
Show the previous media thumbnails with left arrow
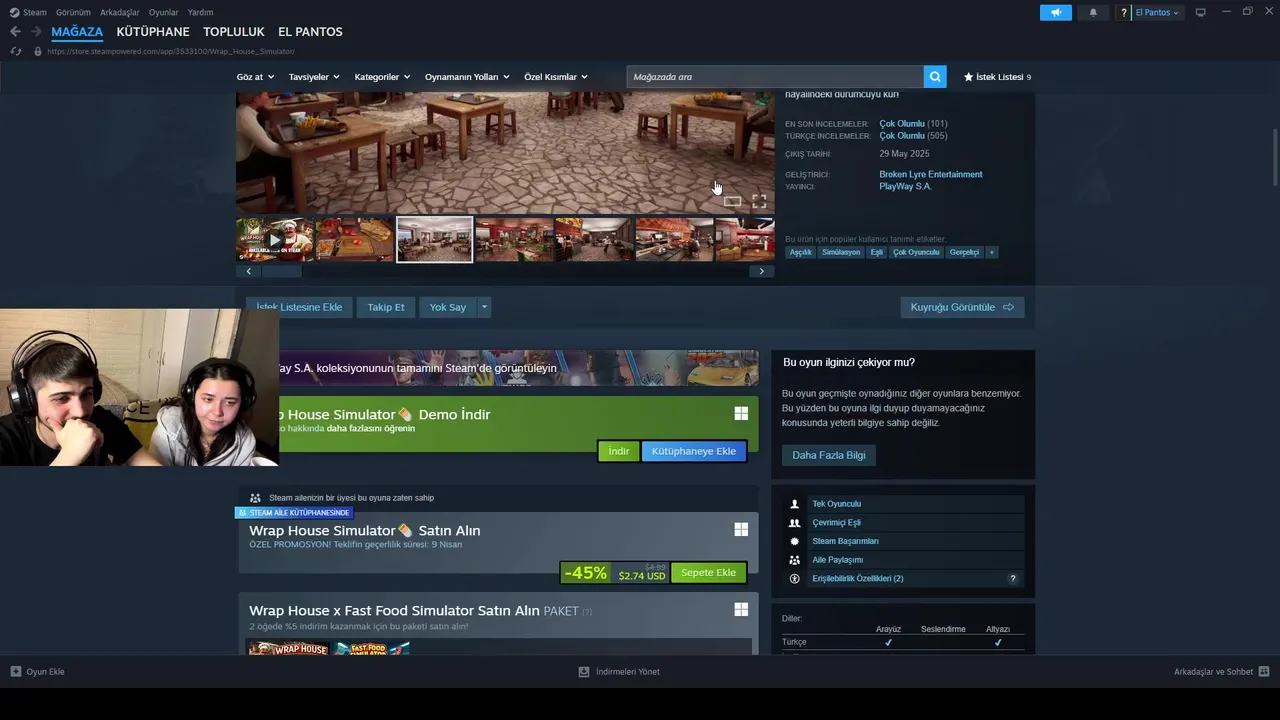point(248,271)
